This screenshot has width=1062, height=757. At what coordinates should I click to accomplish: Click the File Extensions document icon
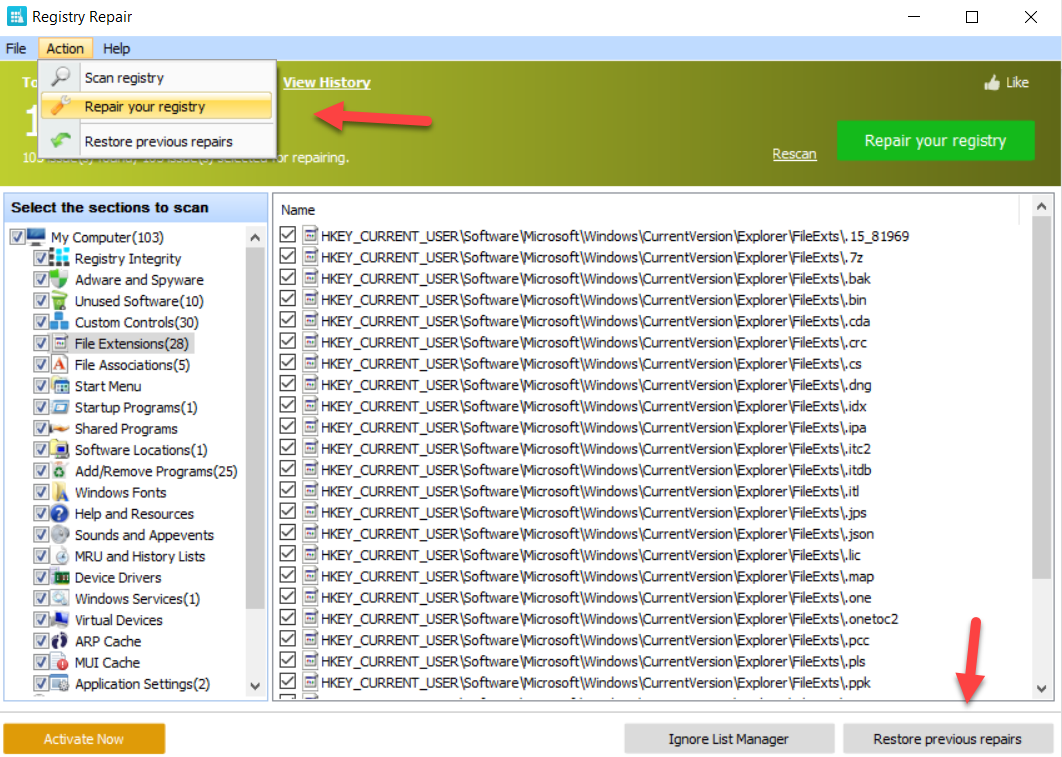(x=61, y=343)
